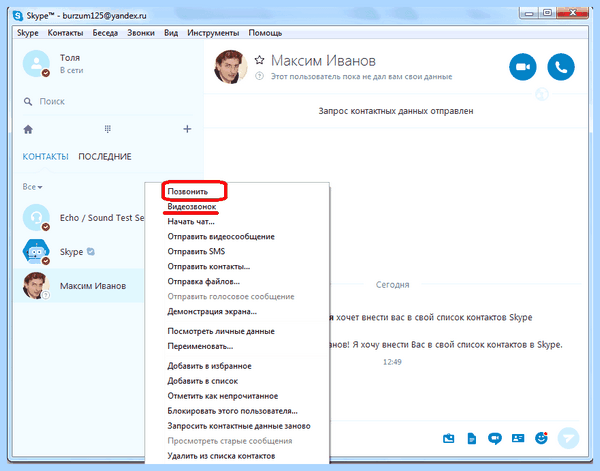The height and width of the screenshot is (471, 600).
Task: Click the send file document icon
Action: tap(472, 438)
